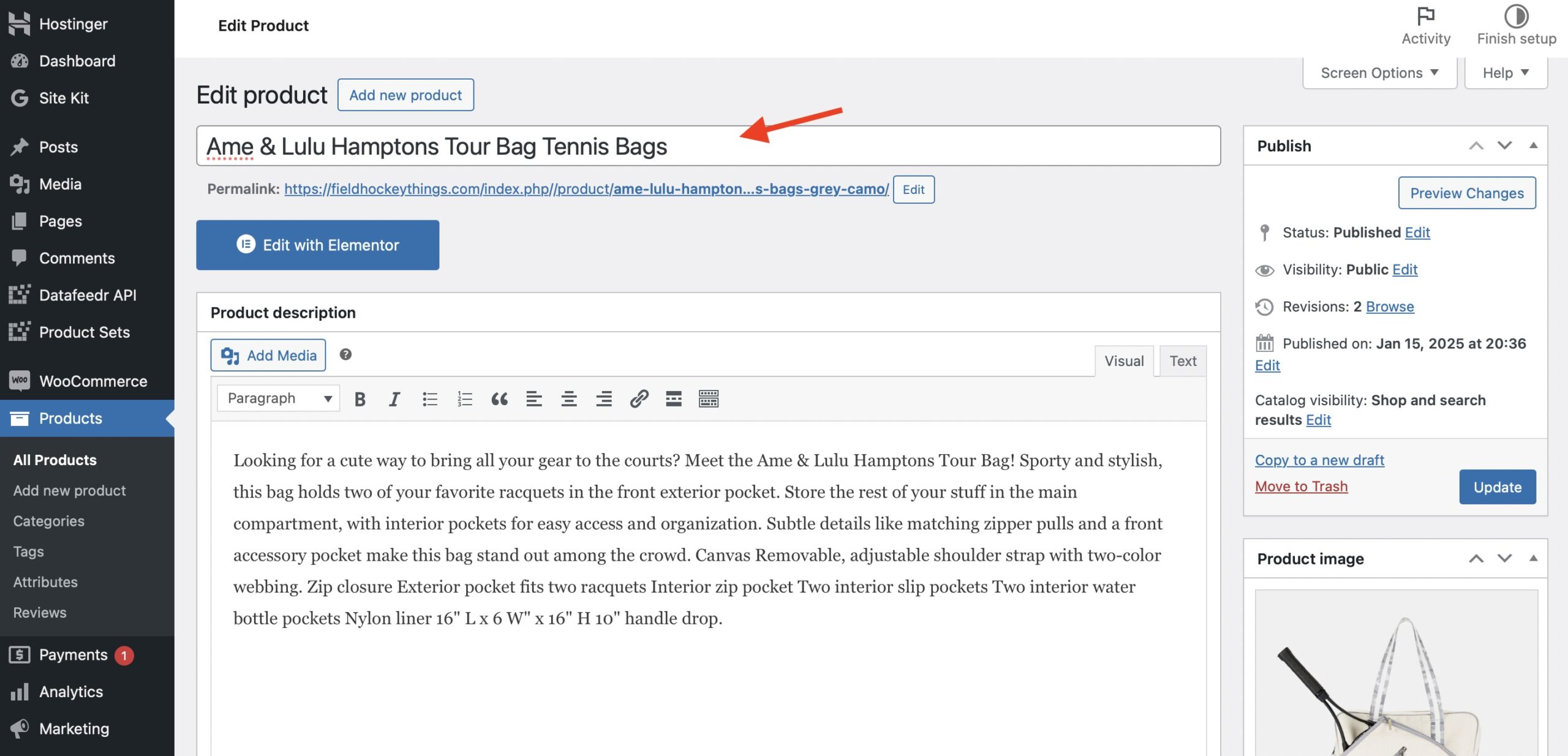The height and width of the screenshot is (756, 1568).
Task: Insert a numbered list
Action: [465, 399]
